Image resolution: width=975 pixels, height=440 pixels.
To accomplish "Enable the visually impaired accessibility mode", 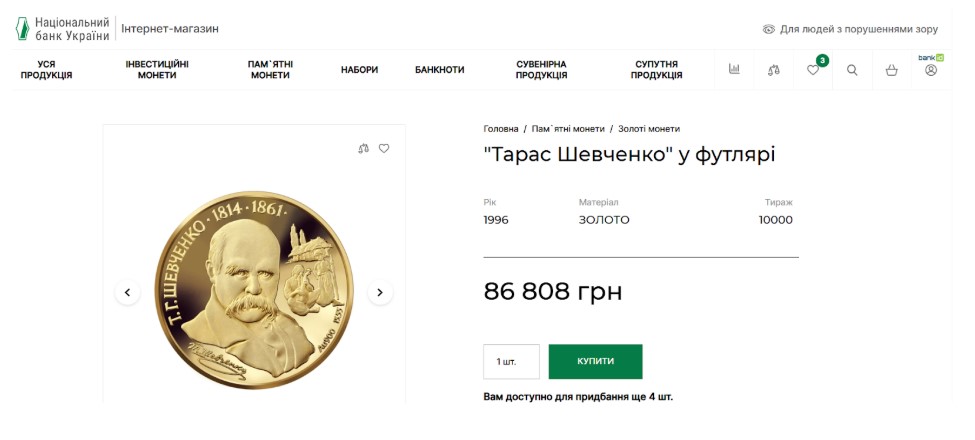I will (x=851, y=29).
